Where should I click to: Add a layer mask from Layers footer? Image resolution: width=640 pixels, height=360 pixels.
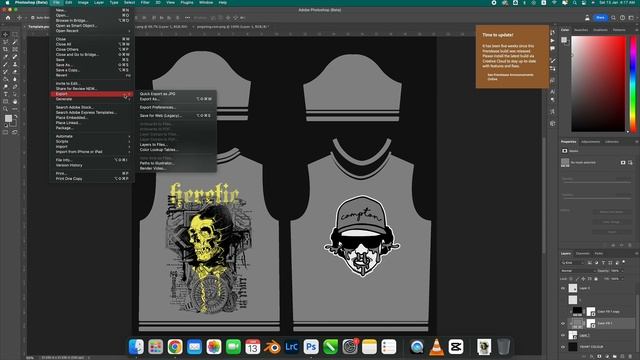600,356
